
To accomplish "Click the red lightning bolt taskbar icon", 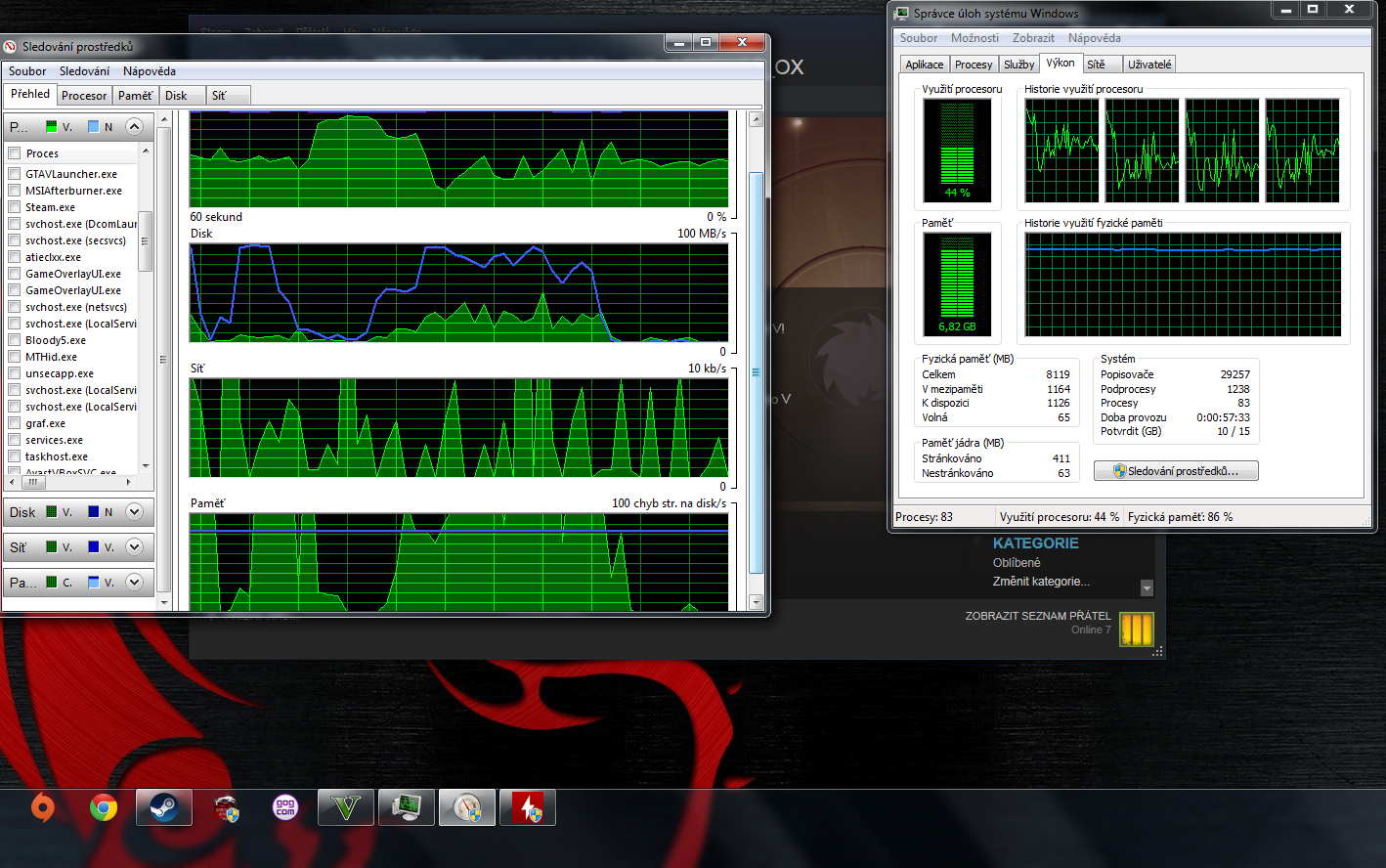I will pyautogui.click(x=528, y=808).
